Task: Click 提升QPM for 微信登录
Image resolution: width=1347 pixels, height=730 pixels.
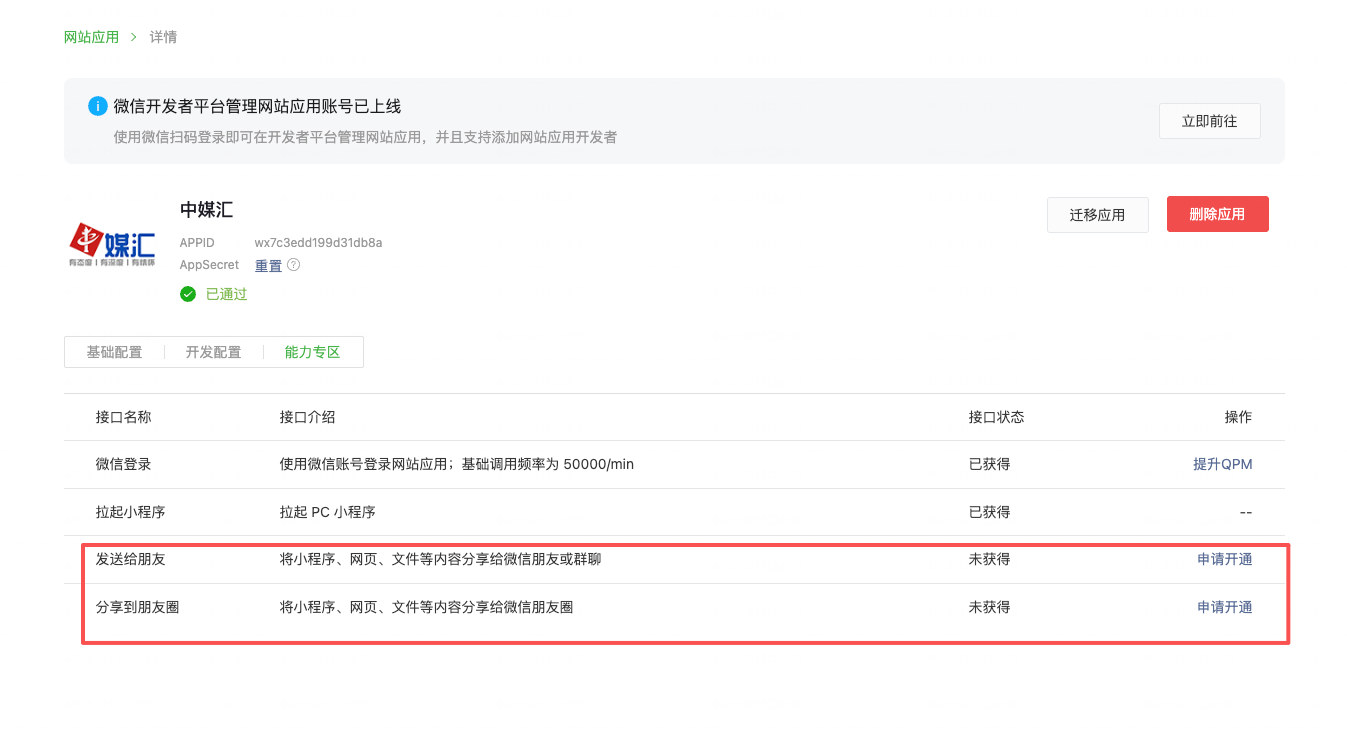Action: [x=1222, y=464]
